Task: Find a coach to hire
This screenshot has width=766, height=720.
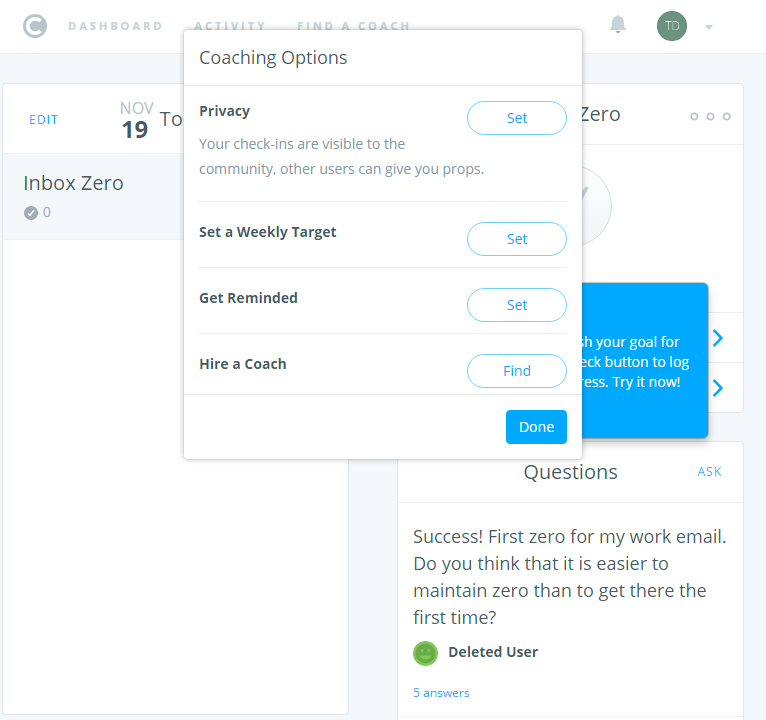Action: tap(516, 371)
